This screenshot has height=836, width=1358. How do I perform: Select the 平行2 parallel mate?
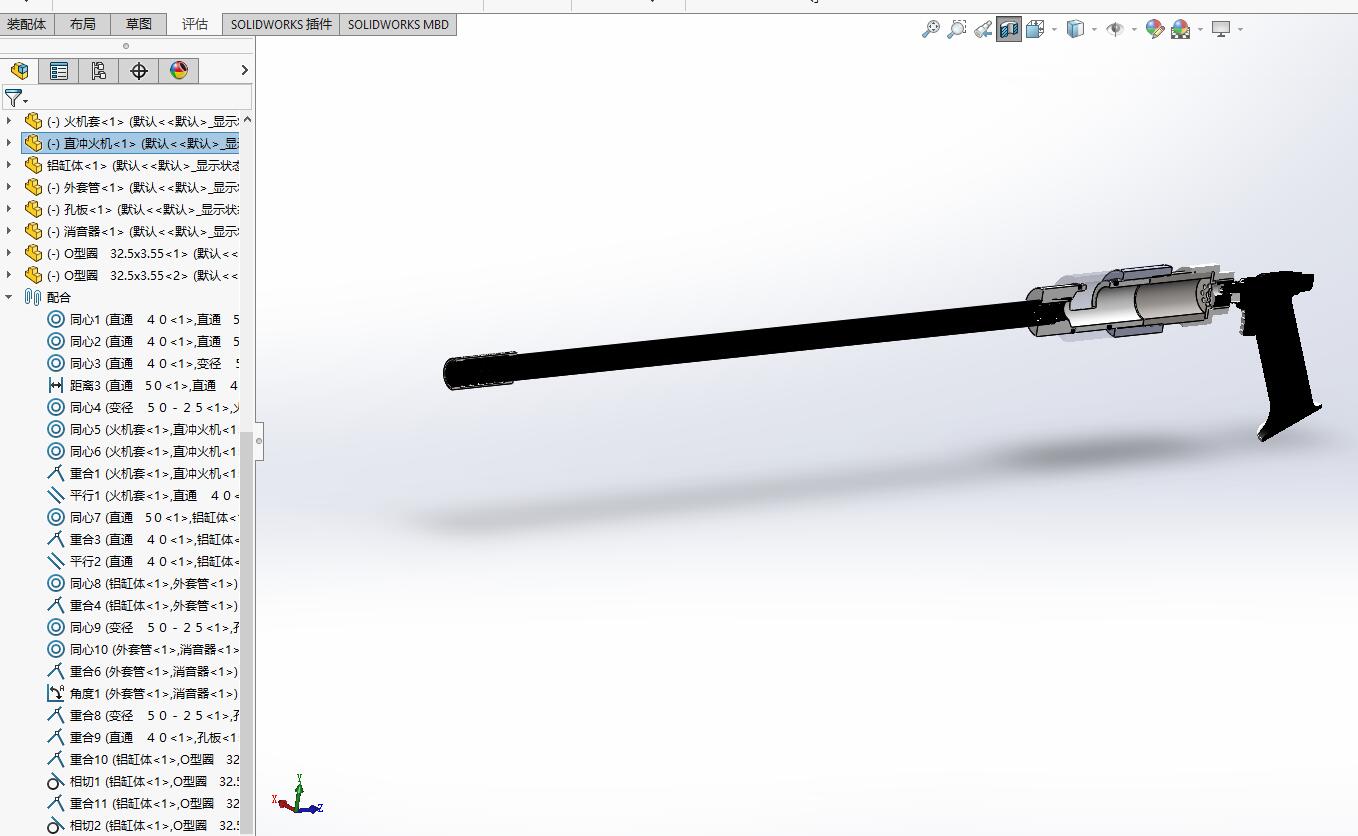[142, 561]
